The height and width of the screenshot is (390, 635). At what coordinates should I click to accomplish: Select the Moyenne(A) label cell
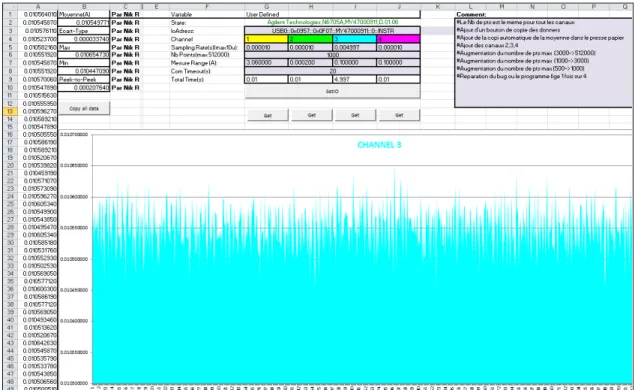coord(84,14)
